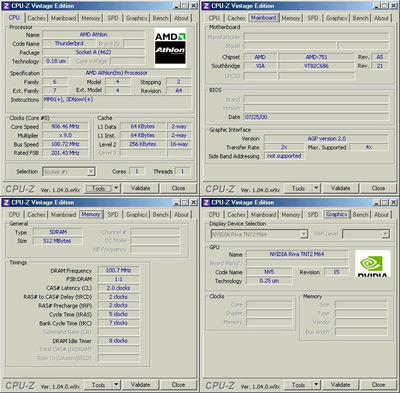The width and height of the screenshot is (400, 393).
Task: Click the GPU Name field NVIDIA Riva TNT2 M64
Action: 297,254
